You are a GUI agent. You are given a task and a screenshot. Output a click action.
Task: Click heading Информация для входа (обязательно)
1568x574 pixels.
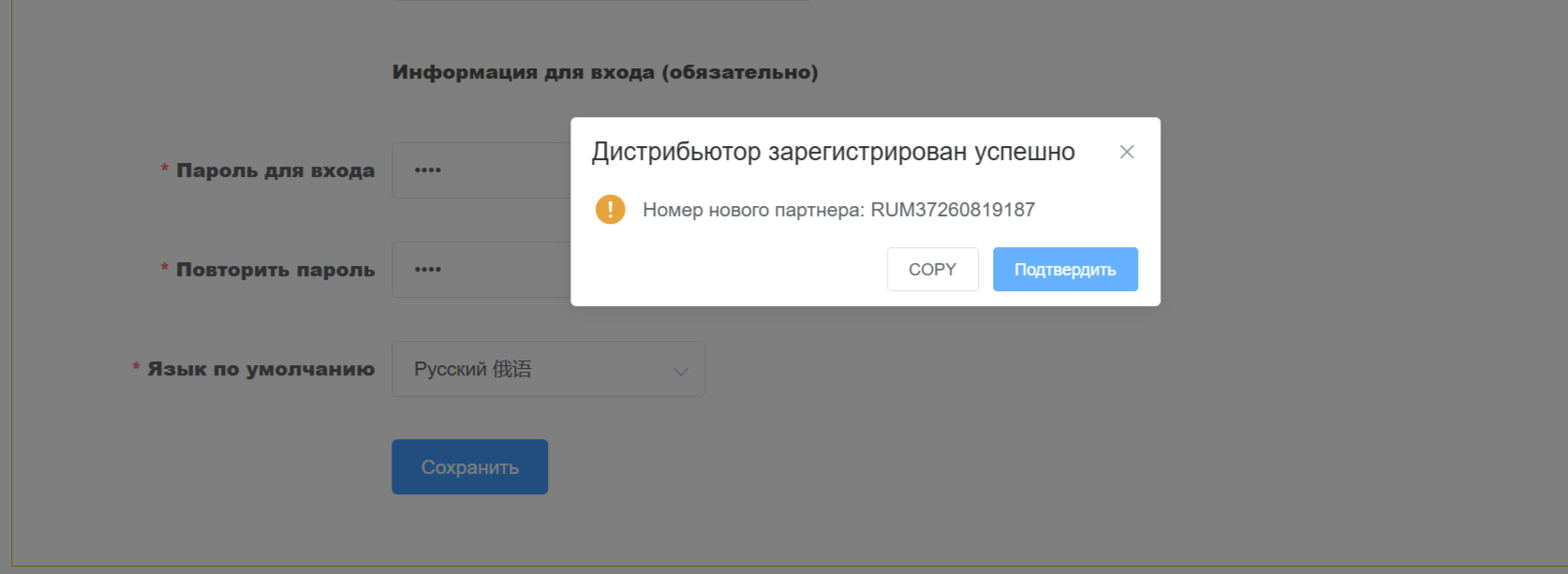click(x=605, y=72)
